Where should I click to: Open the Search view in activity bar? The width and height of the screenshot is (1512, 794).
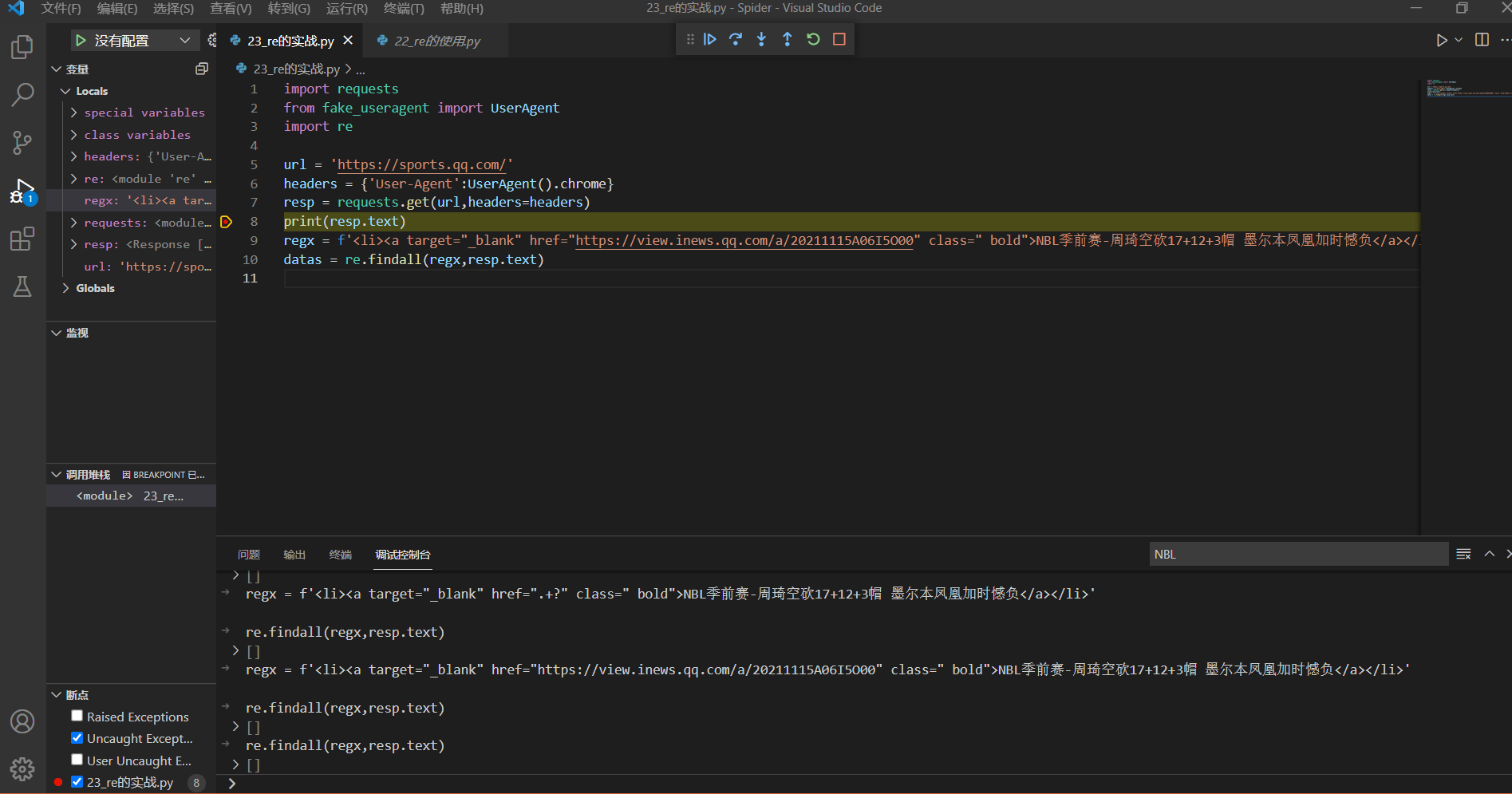point(22,95)
